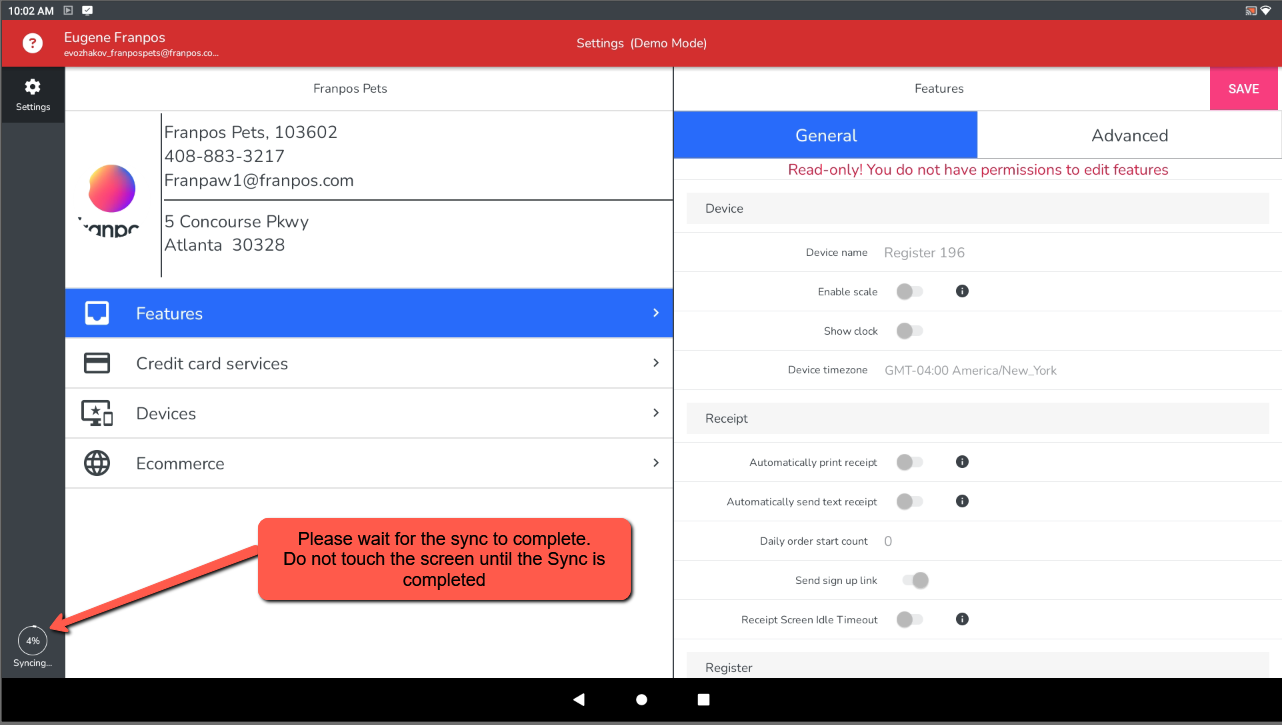Show info for Automatically print receipt
Viewport: 1282px width, 725px height.
point(962,462)
